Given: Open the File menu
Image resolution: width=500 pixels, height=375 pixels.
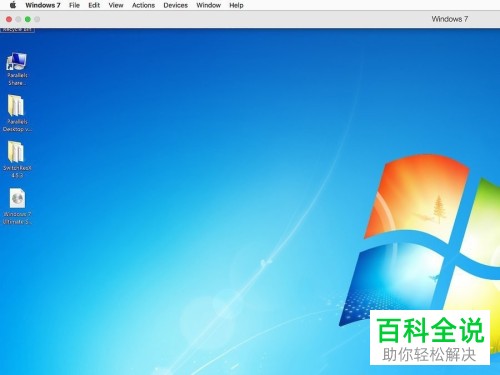Looking at the screenshot, I should (x=74, y=5).
